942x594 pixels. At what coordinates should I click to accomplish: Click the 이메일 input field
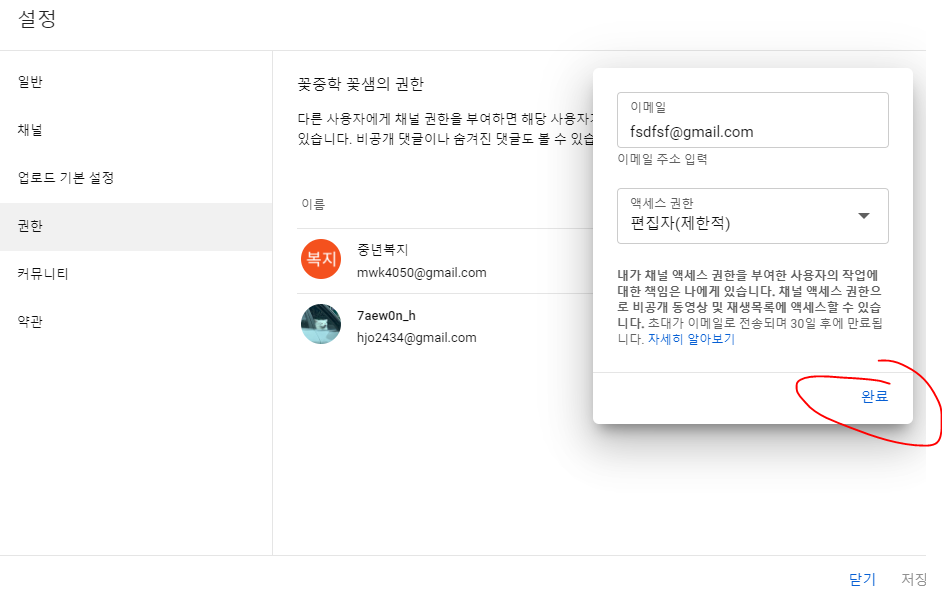[752, 120]
